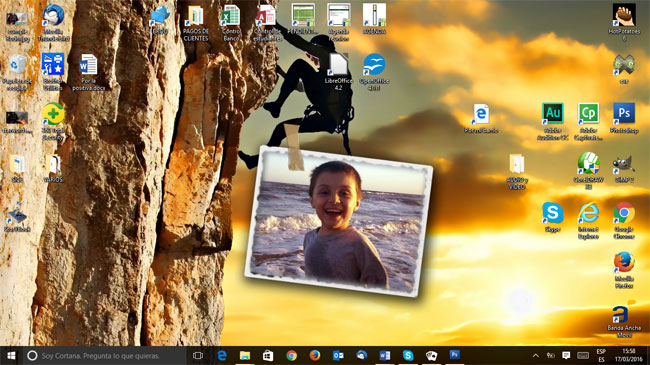Select the laptop-like shortcut below the folders

[x=17, y=217]
